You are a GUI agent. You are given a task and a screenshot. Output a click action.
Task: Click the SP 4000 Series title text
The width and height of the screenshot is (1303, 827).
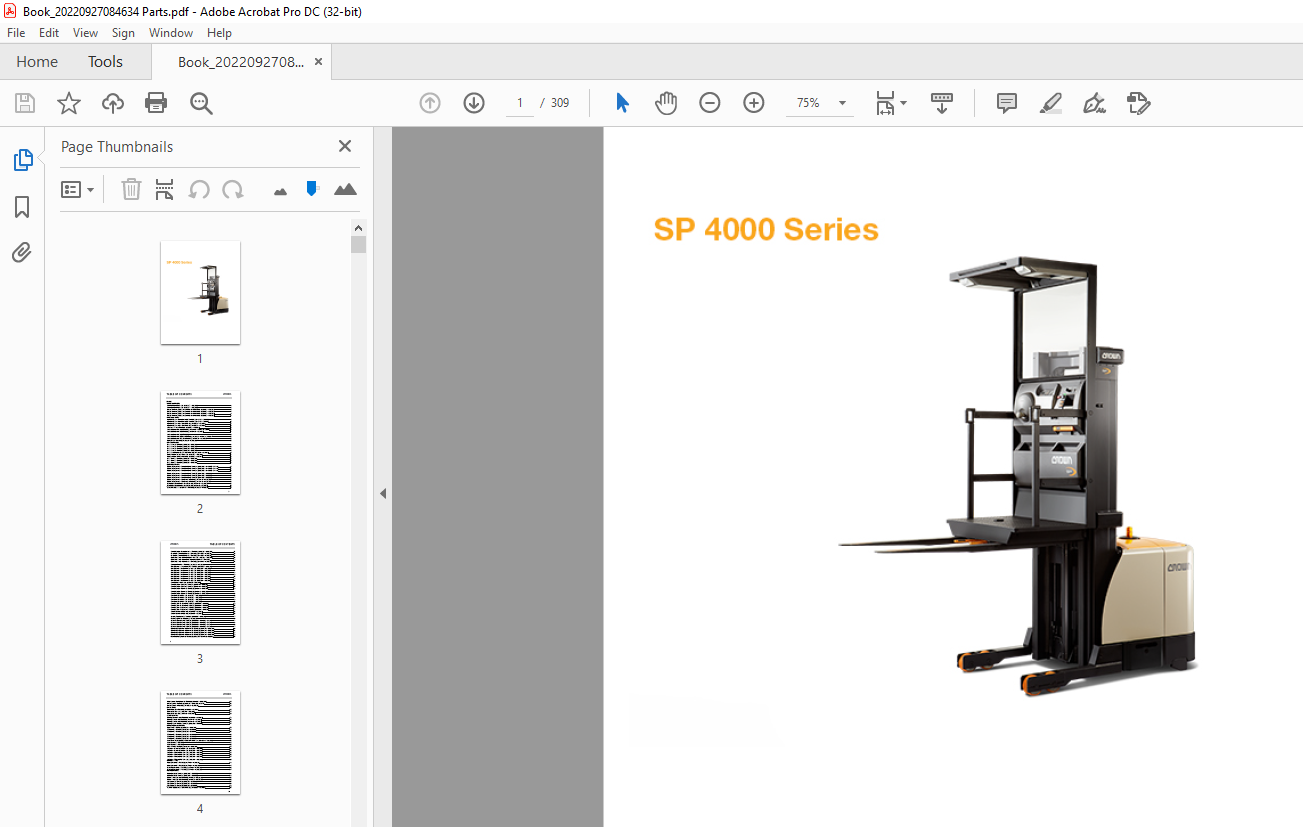point(766,229)
